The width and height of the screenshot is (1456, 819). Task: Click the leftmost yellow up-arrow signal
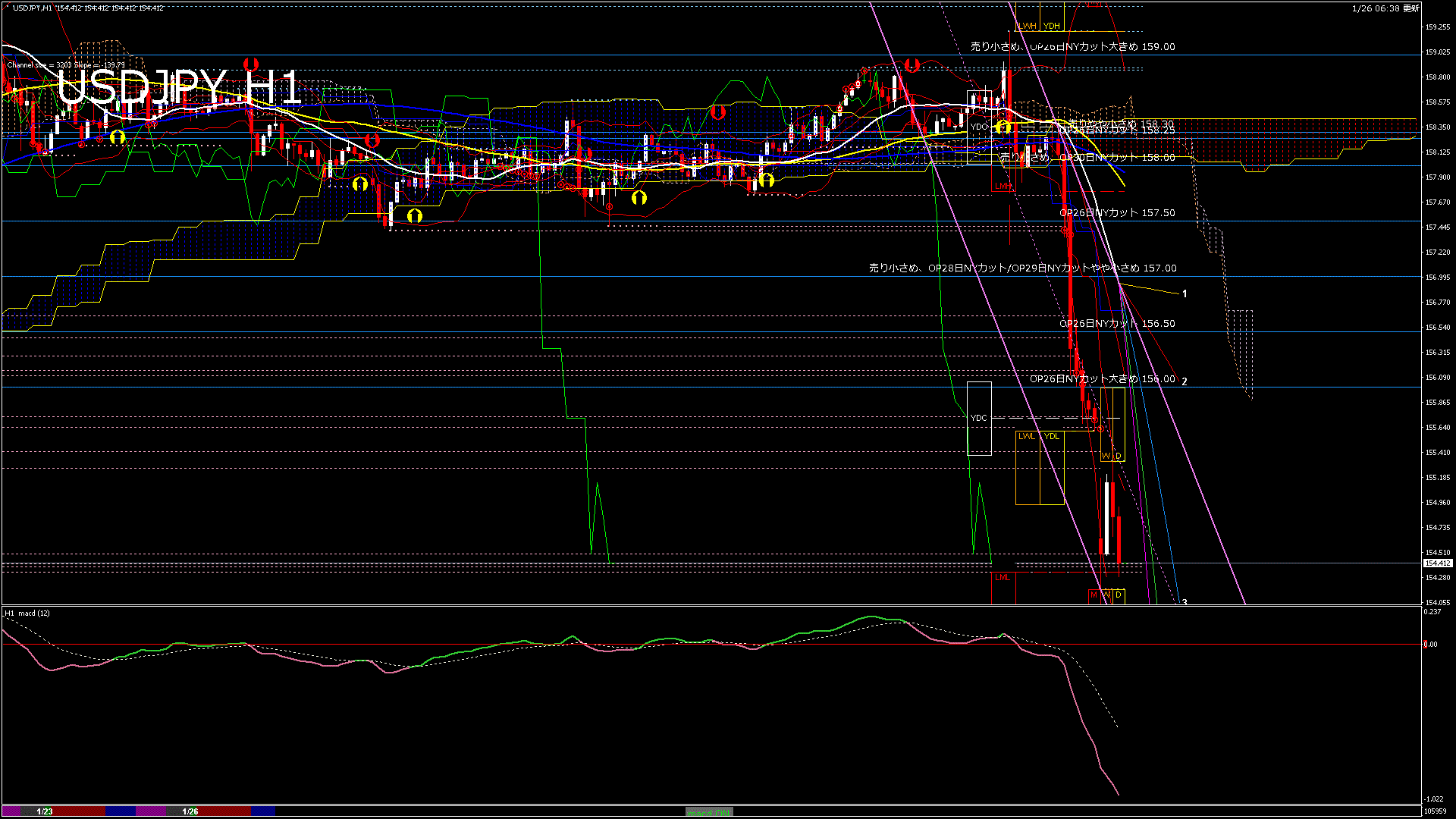pos(117,137)
